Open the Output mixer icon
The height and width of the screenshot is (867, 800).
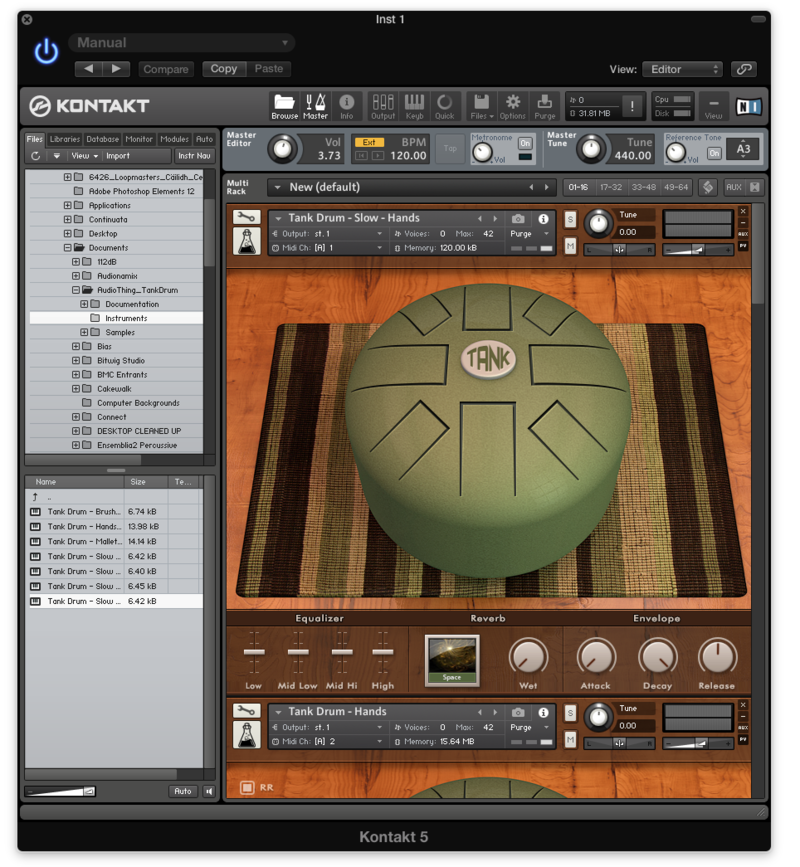click(383, 105)
